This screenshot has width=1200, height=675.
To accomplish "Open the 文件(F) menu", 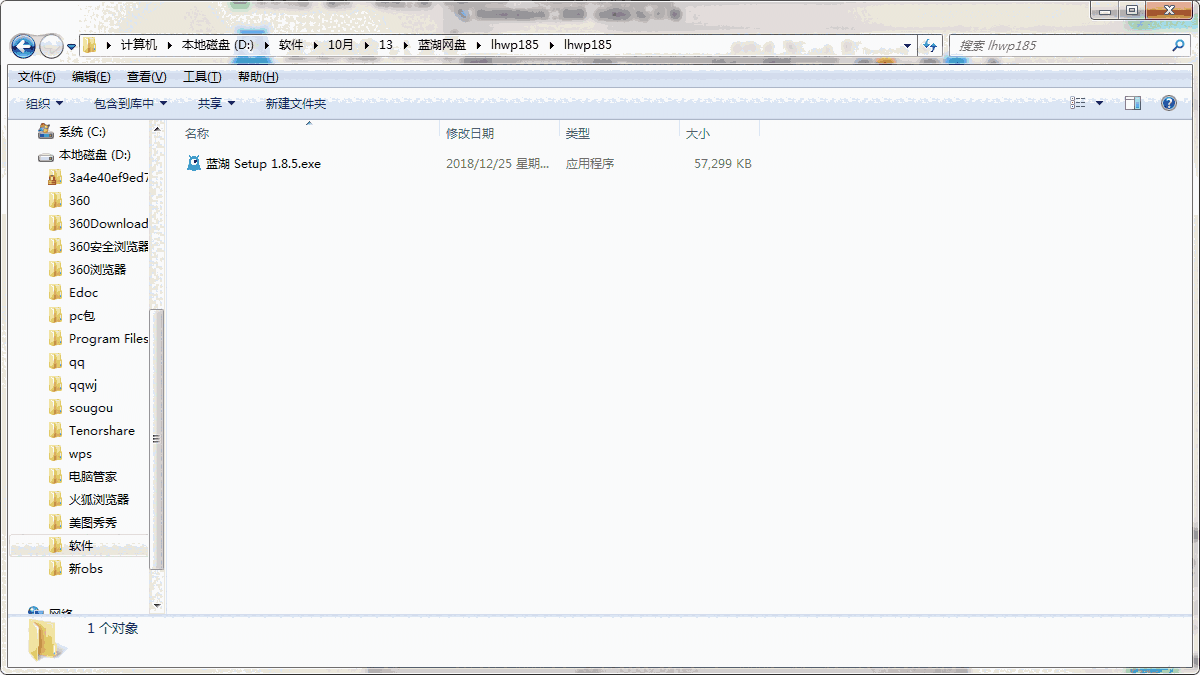I will (37, 77).
